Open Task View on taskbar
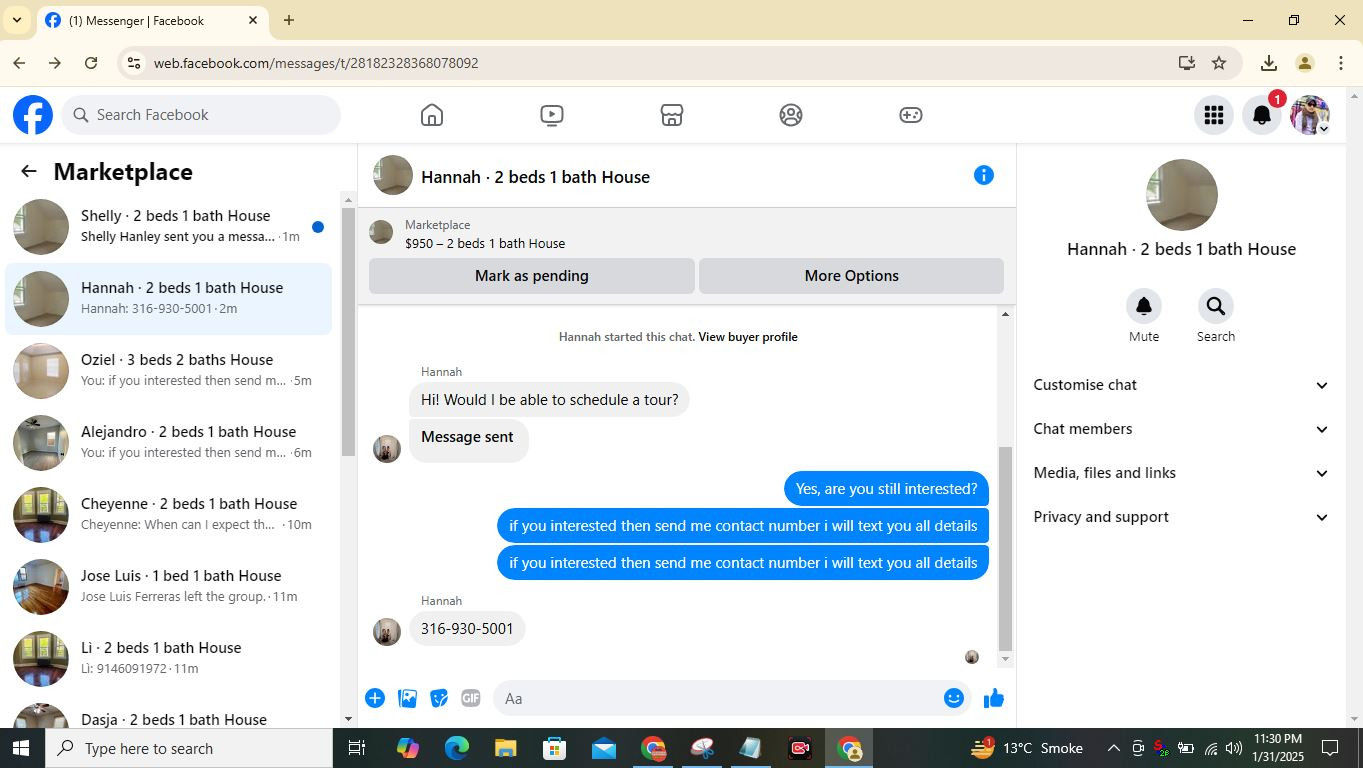Viewport: 1363px width, 768px height. [x=356, y=748]
